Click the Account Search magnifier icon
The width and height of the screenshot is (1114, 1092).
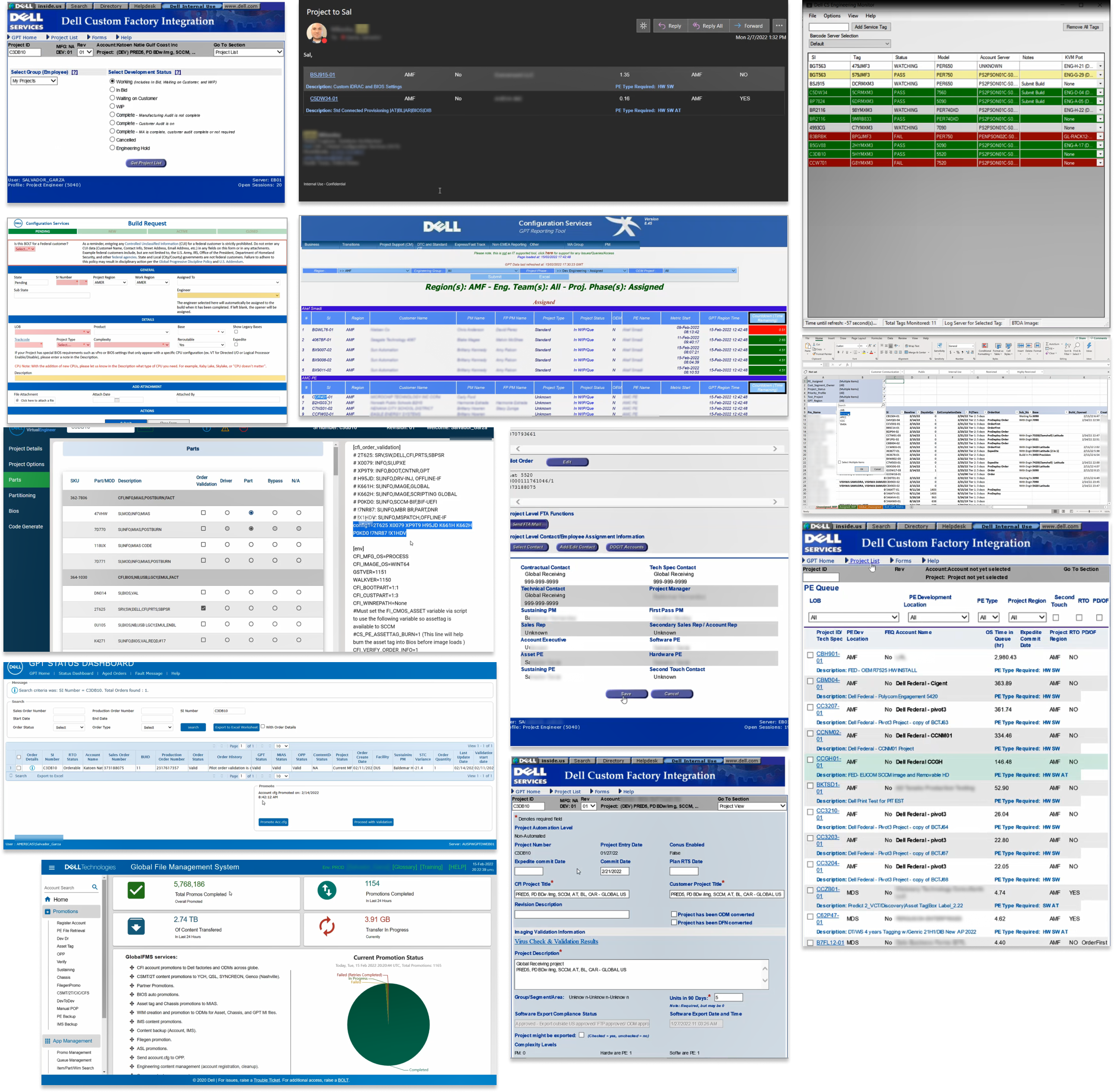point(95,887)
